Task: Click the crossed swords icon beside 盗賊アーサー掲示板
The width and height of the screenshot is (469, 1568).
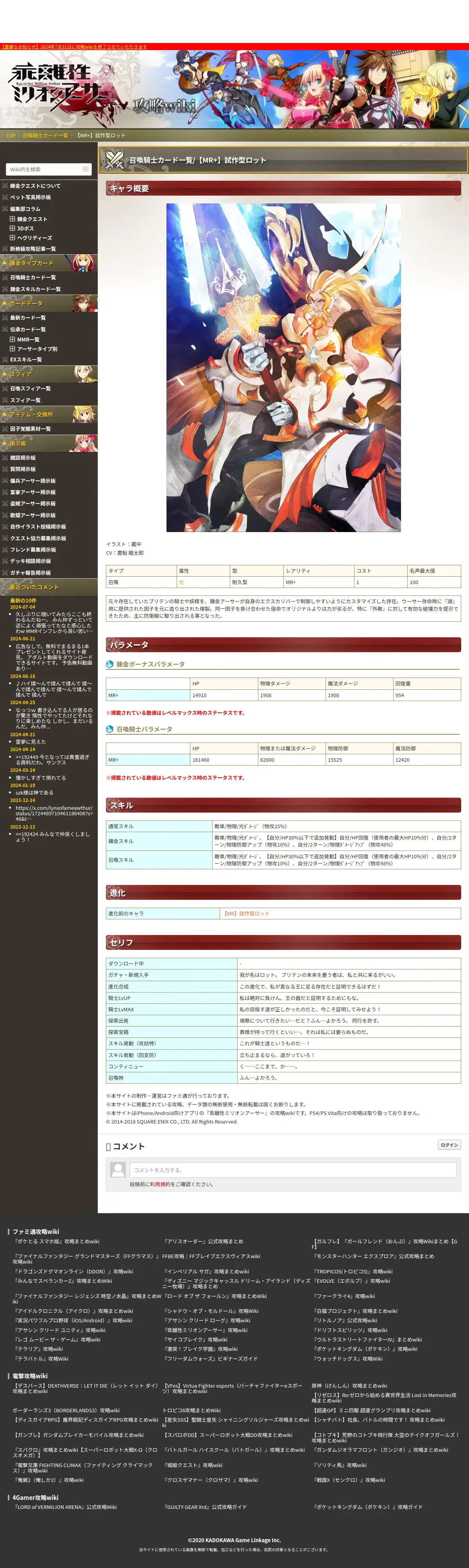Action: point(5,504)
